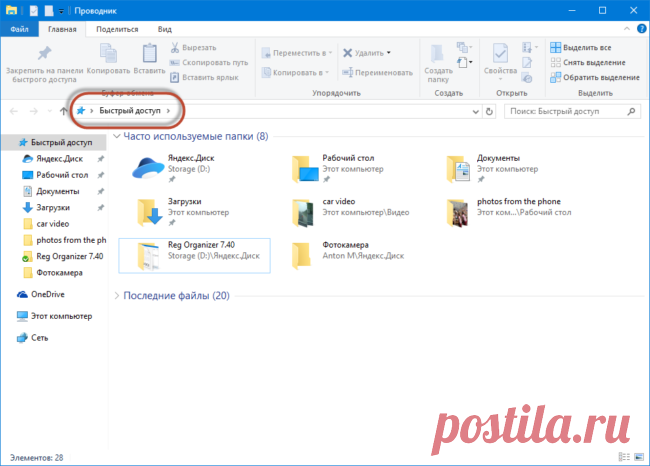The height and width of the screenshot is (466, 650).
Task: Click the Журнал history icon in Открыть
Action: coord(527,78)
